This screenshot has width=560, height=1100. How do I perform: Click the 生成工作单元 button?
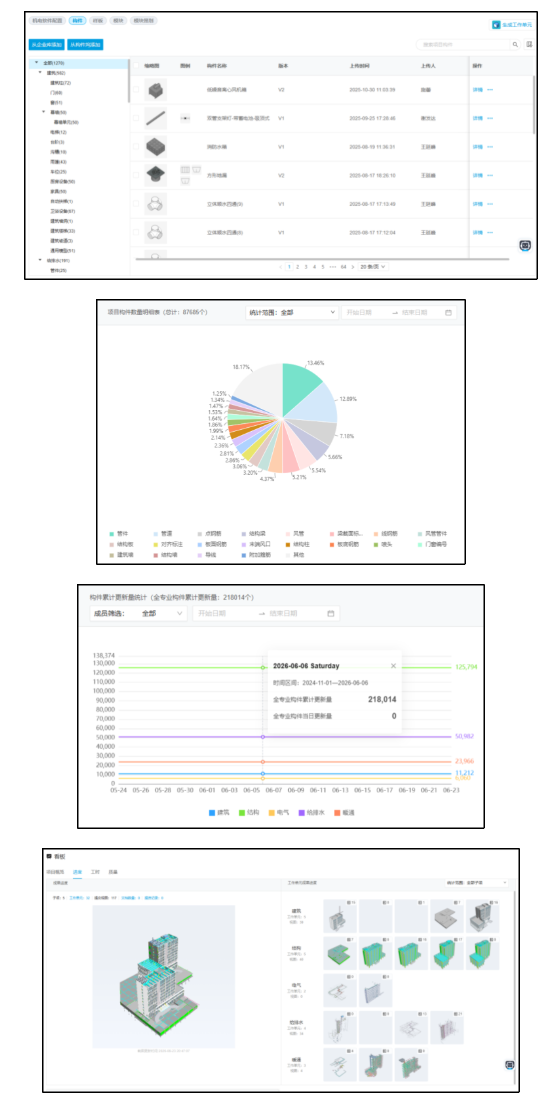tap(512, 25)
